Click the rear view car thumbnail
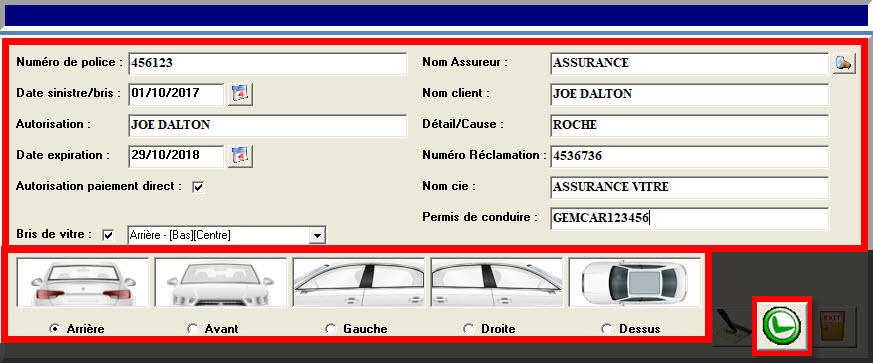Viewport: 873px width, 363px height. point(83,282)
